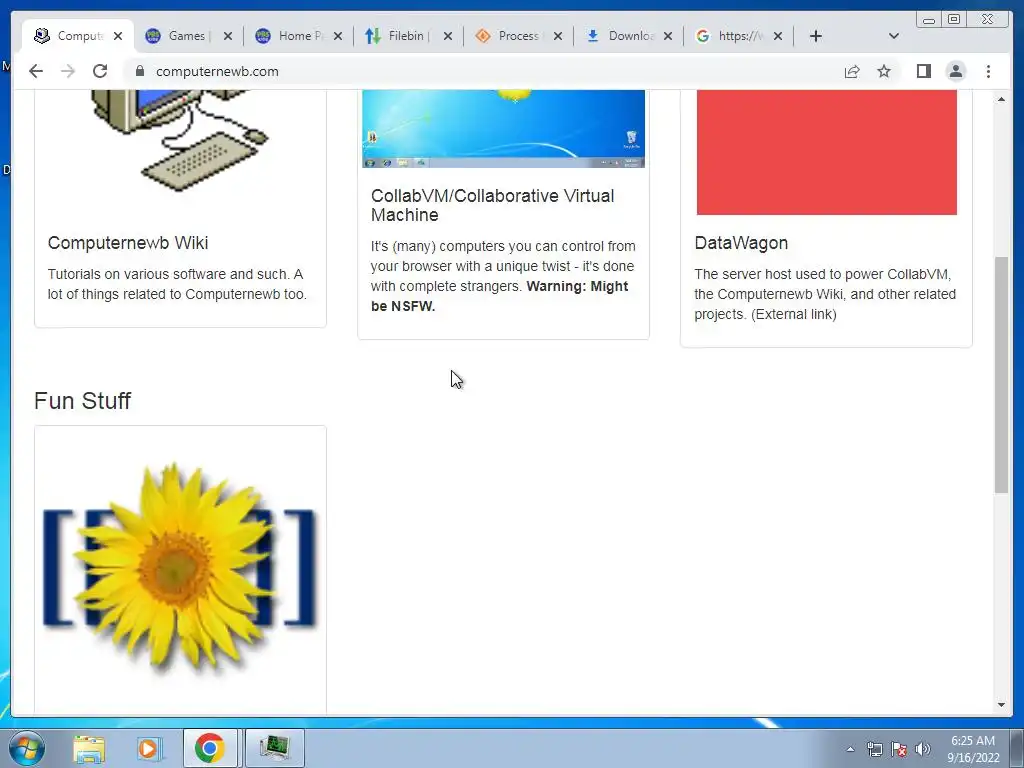Click the page scrollbar thumb
Image resolution: width=1024 pixels, height=768 pixels.
click(x=1001, y=375)
